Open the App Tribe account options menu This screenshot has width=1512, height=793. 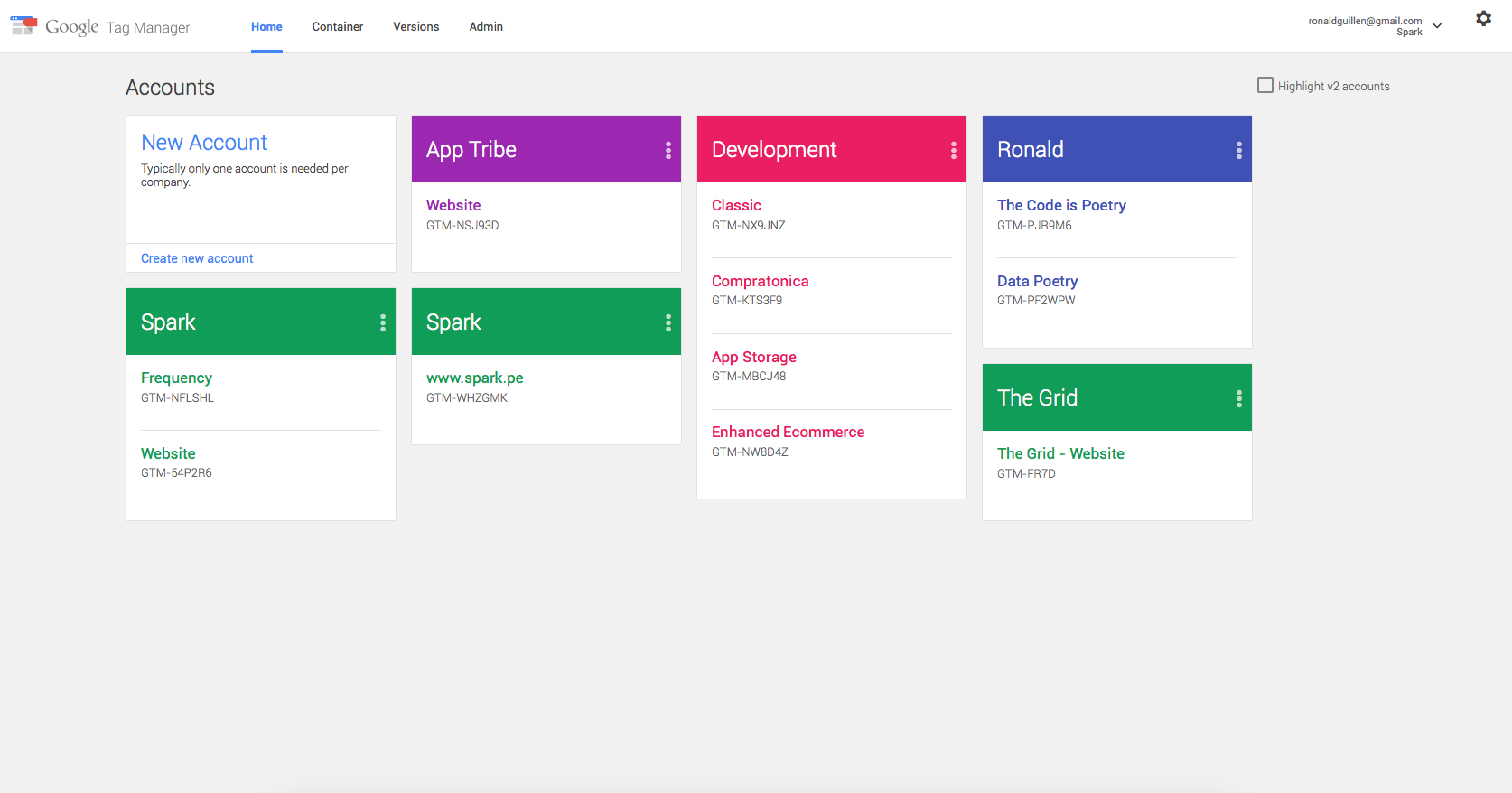[x=668, y=150]
